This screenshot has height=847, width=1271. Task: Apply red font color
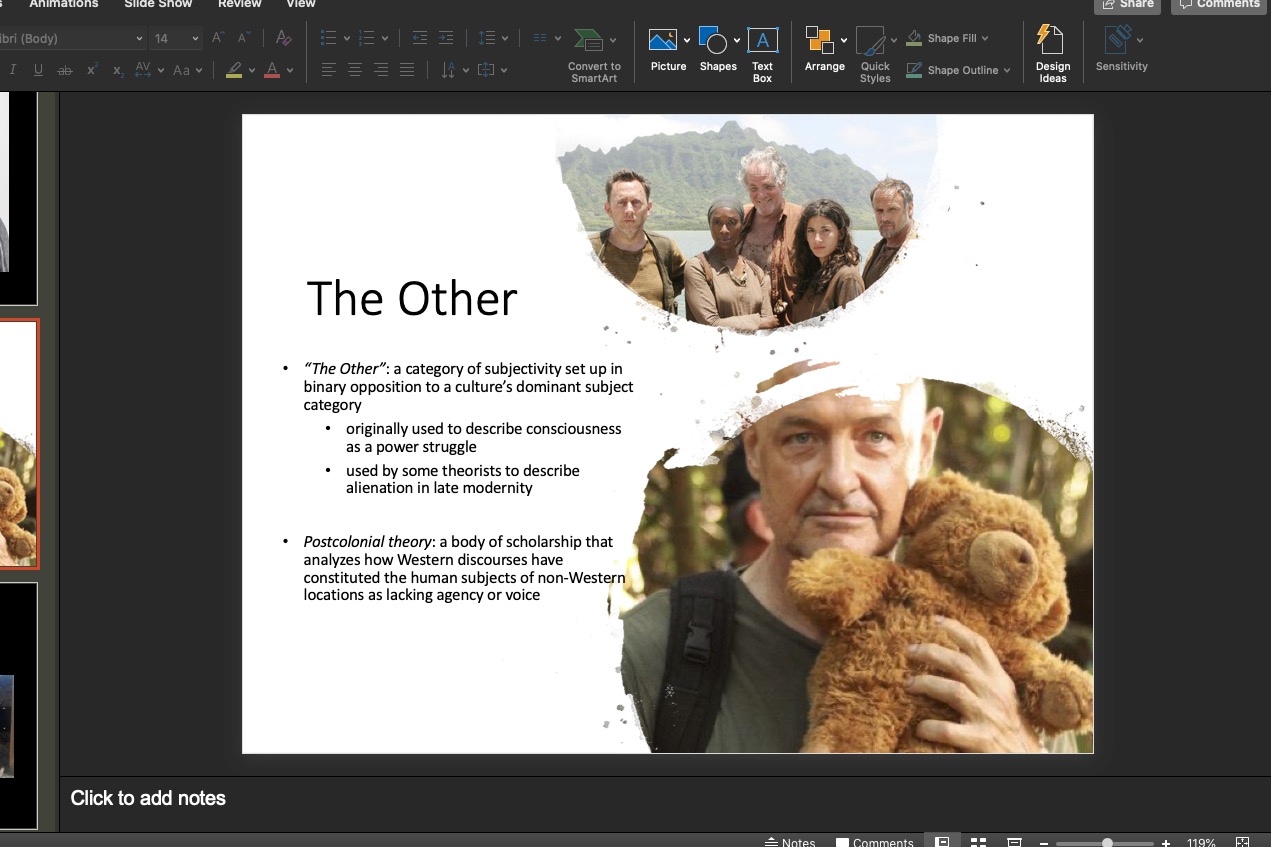point(272,70)
